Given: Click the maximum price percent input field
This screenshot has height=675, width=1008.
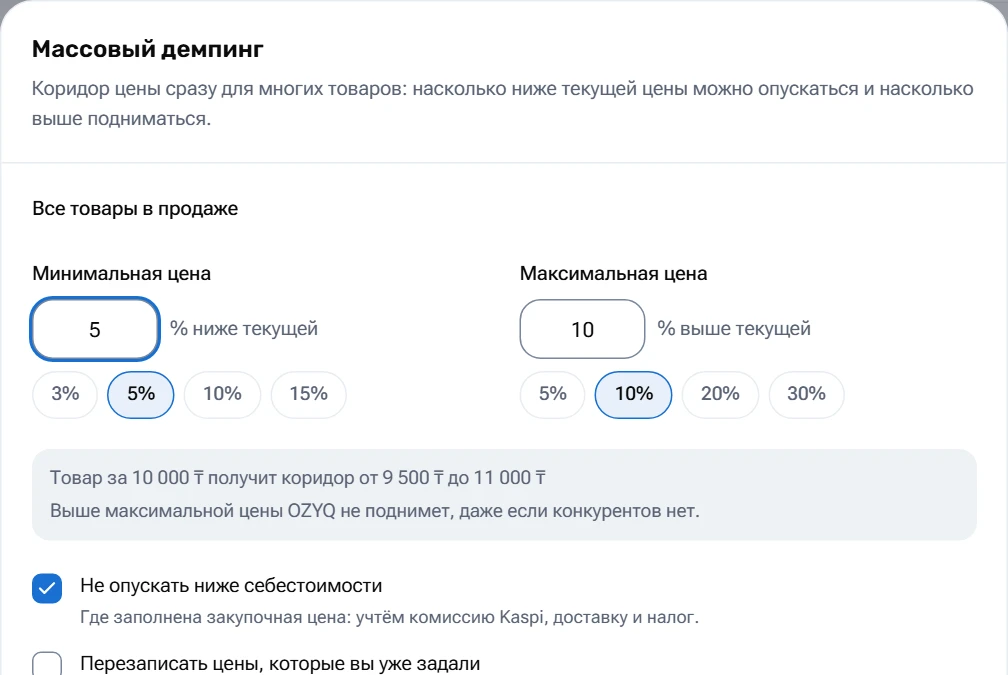Looking at the screenshot, I should click(582, 329).
